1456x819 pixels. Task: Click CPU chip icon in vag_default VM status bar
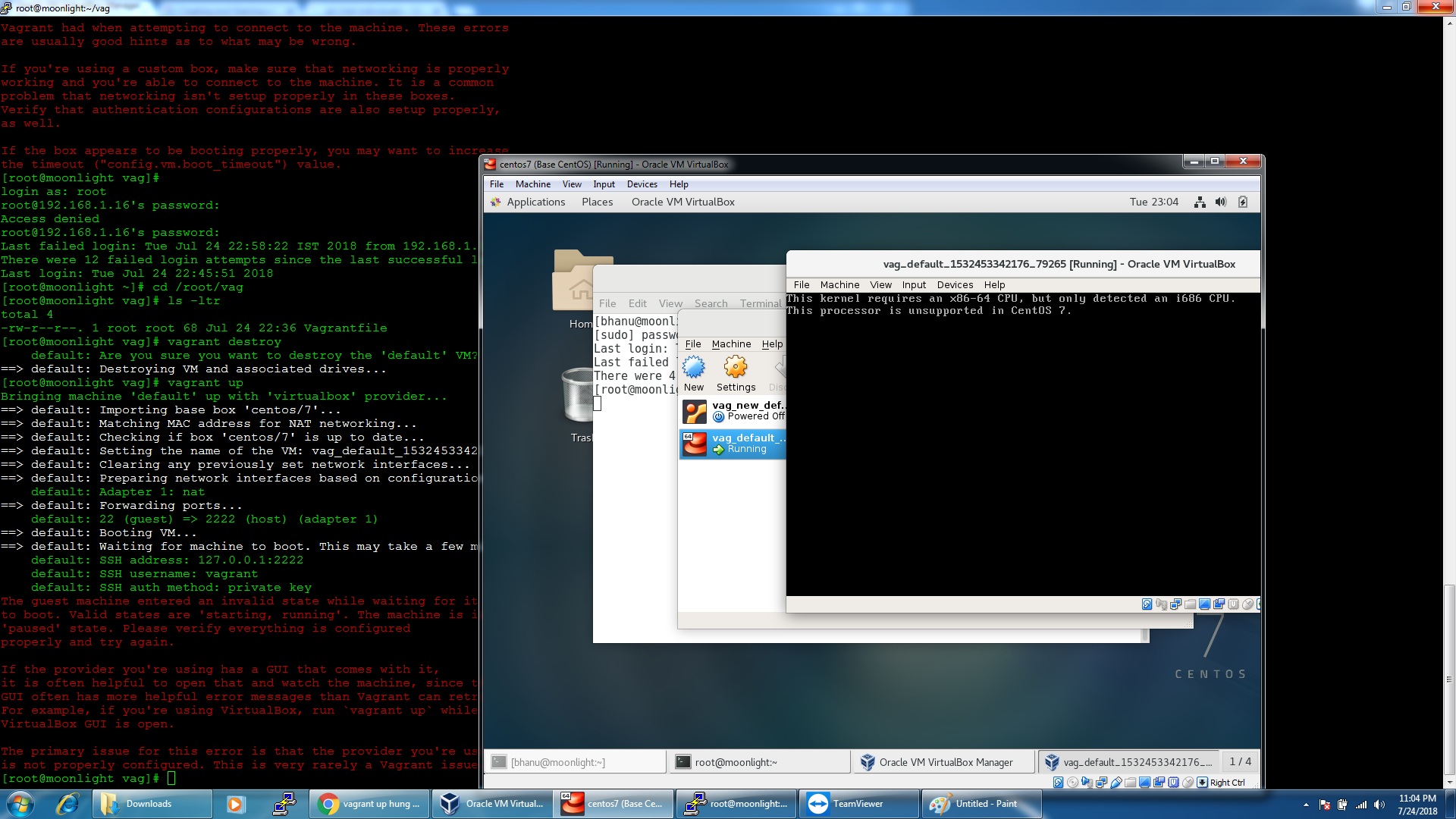point(1233,604)
